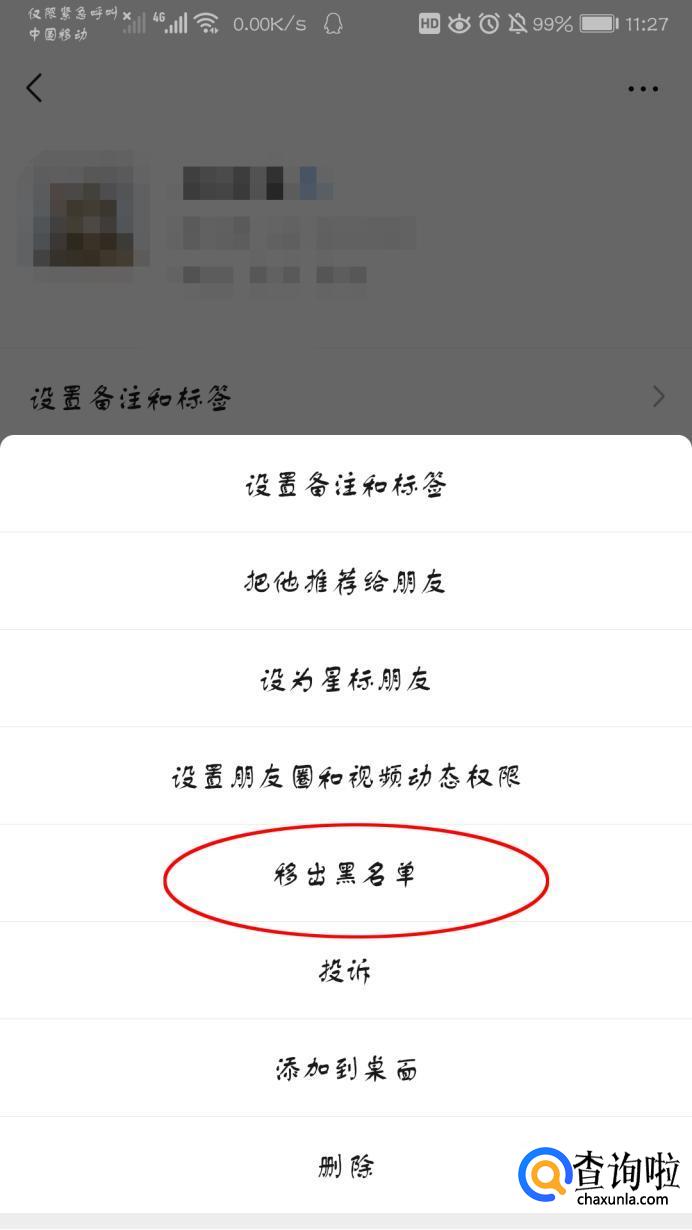Open 设置朋友圈和视频动态权限 option

pyautogui.click(x=346, y=776)
